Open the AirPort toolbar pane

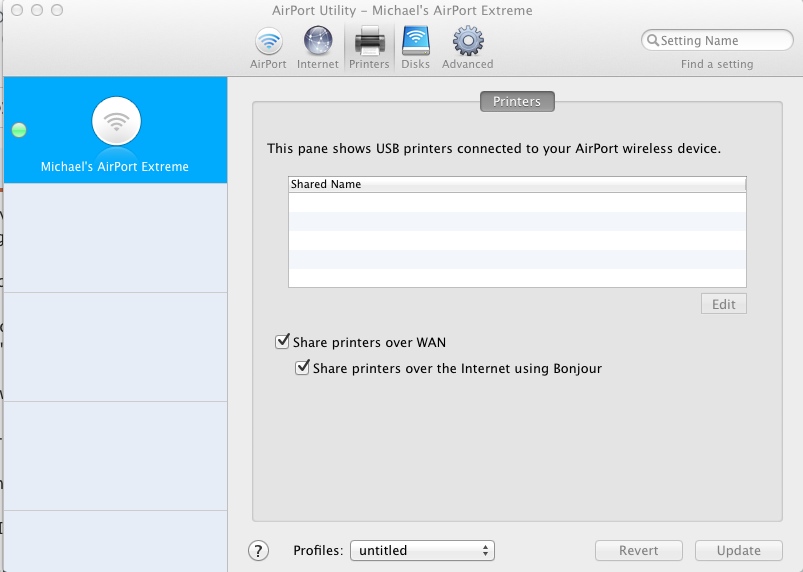[x=268, y=48]
